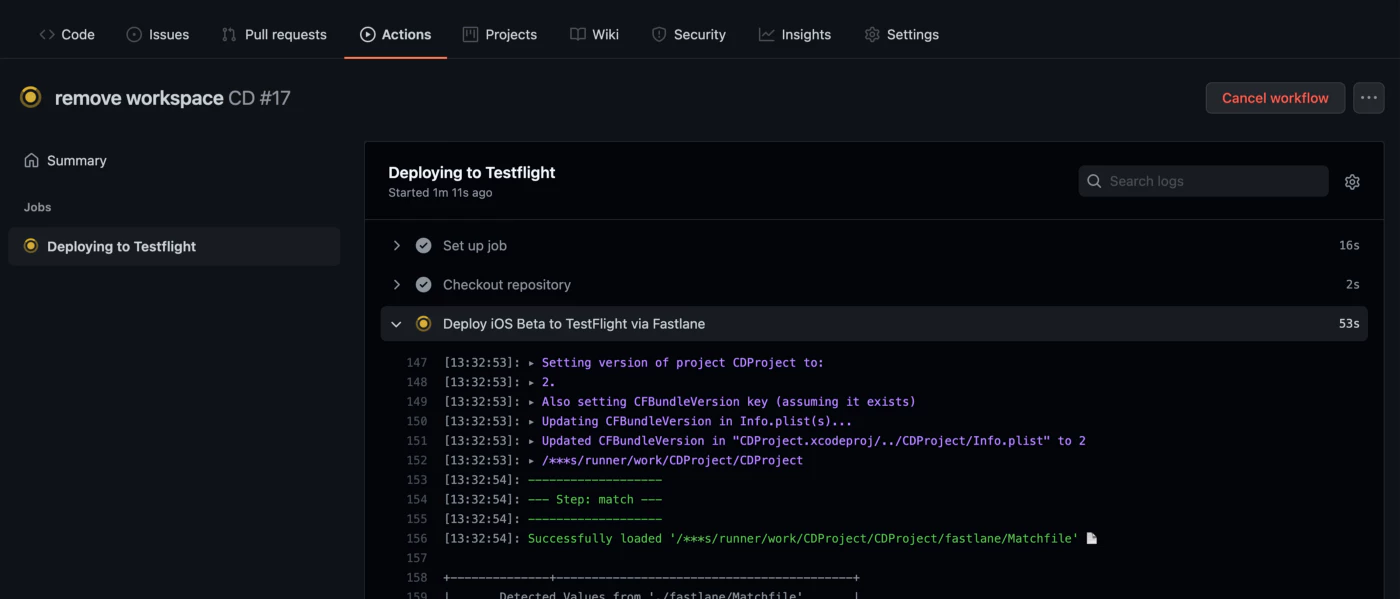This screenshot has height=599, width=1400.
Task: Click the Code brackets icon in navigation
Action: pos(46,33)
